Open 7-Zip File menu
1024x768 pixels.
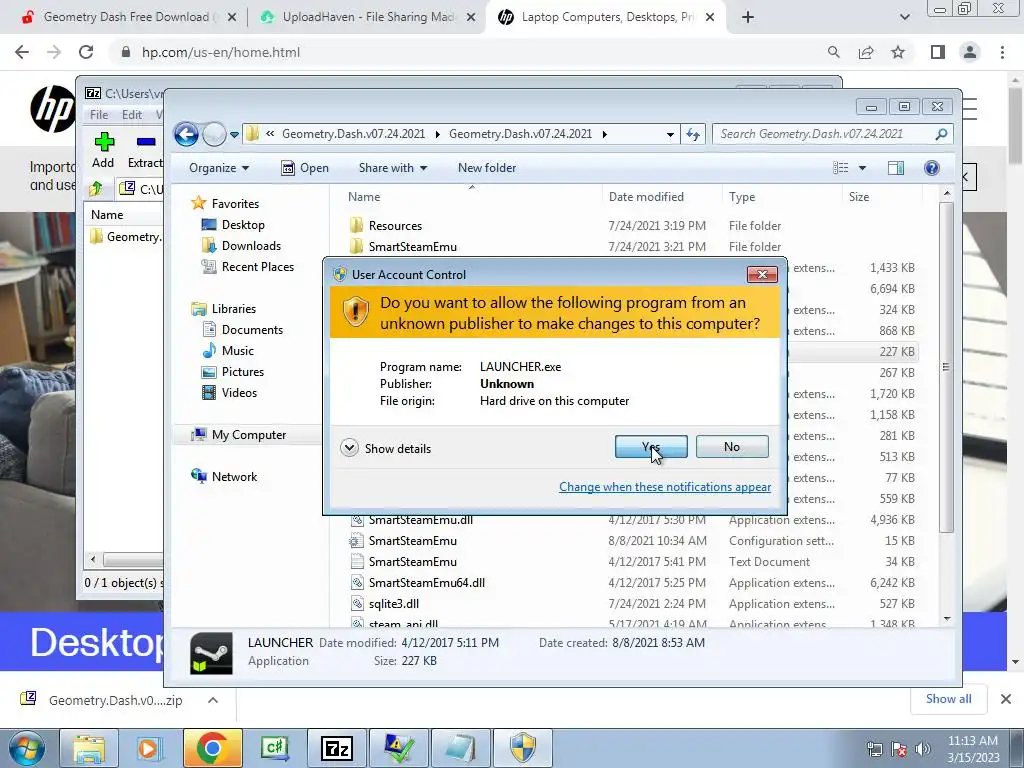click(x=99, y=115)
